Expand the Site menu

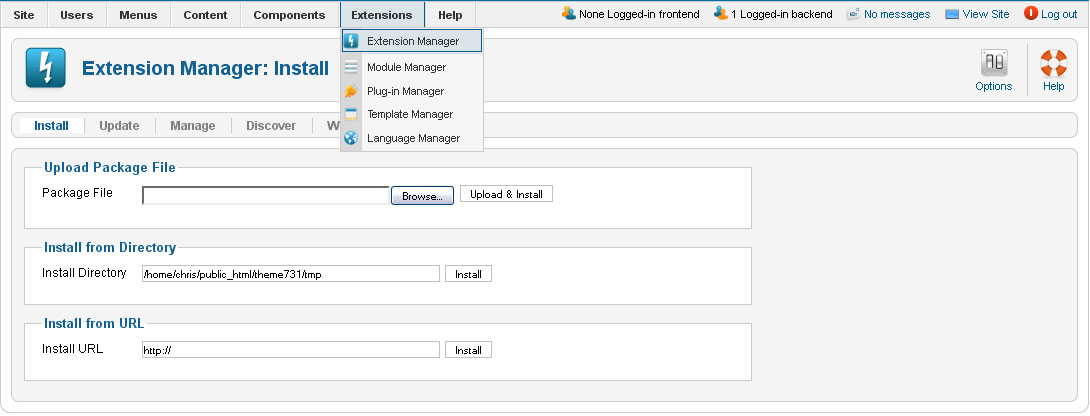coord(24,15)
